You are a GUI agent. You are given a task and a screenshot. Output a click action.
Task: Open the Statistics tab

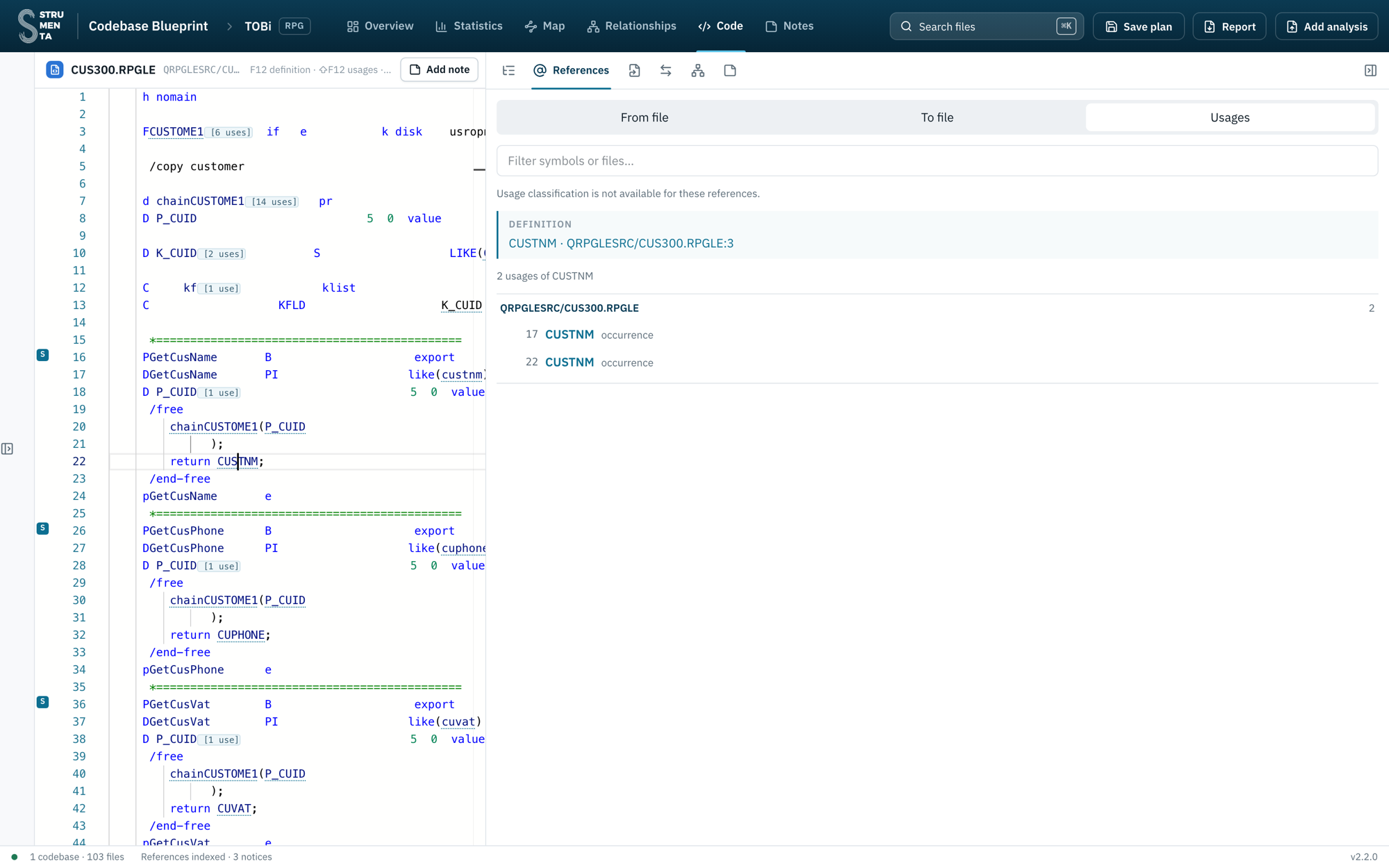coord(469,26)
